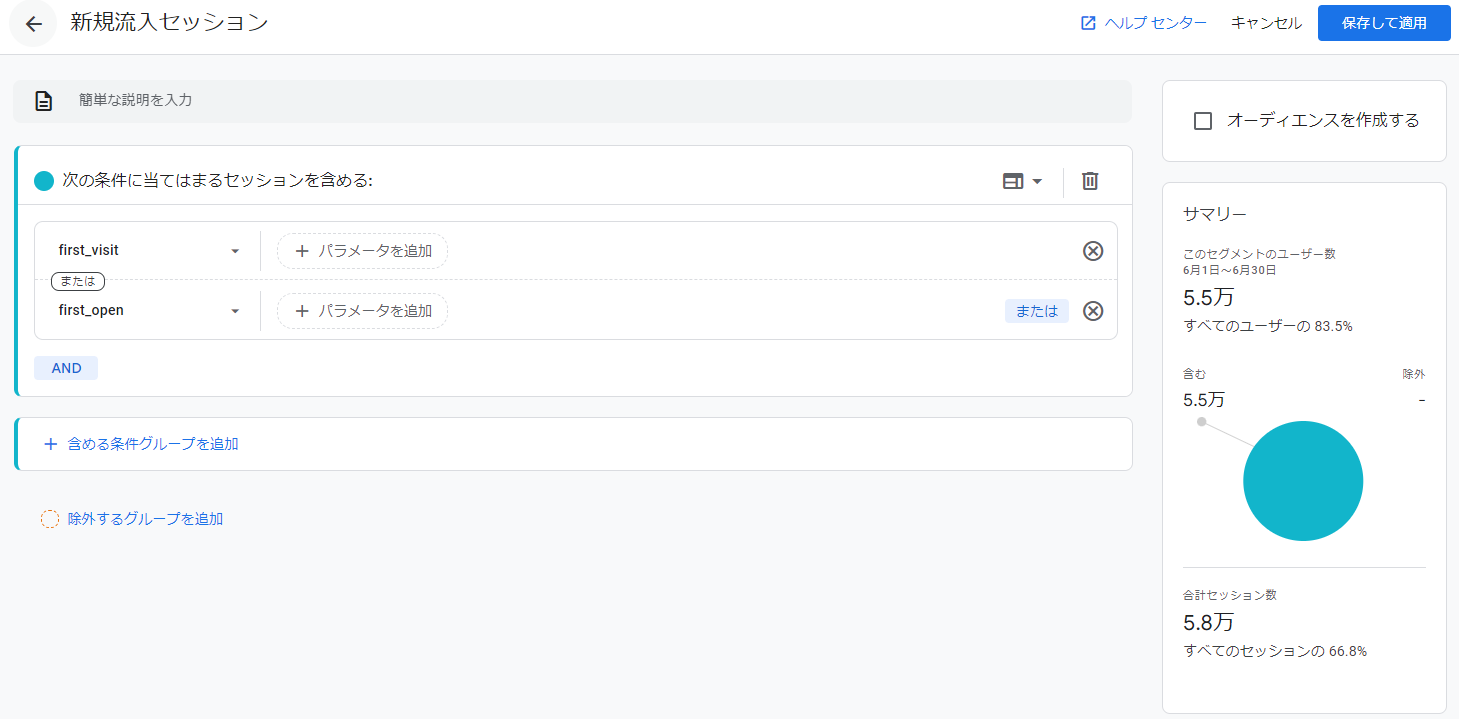Screen dimensions: 1459x719
Task: Click 除外するグループを追加
Action: point(145,519)
